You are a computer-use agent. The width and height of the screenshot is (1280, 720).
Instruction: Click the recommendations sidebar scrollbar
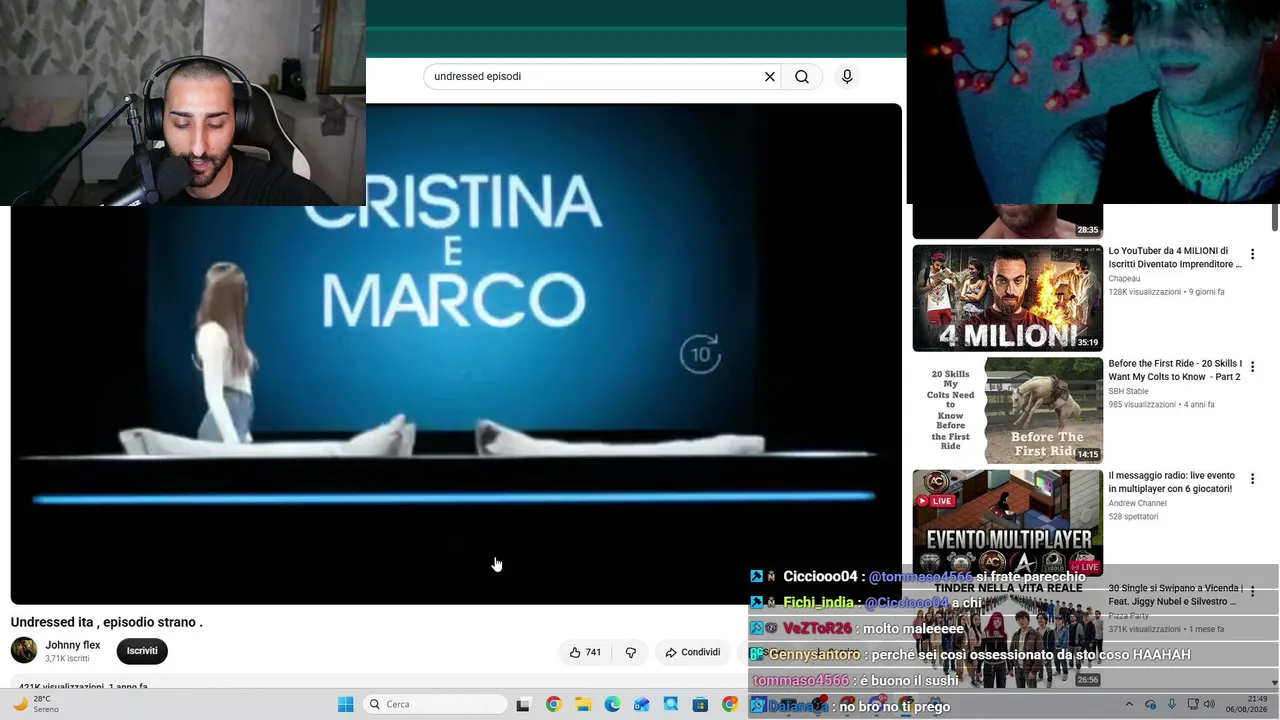[1275, 216]
